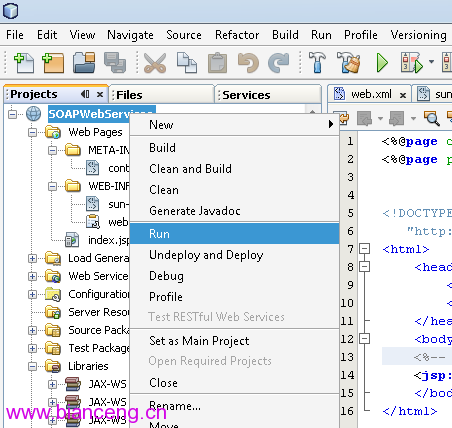Open the Debug Project dropdown arrow
Viewport: 452px width, 428px height.
tap(431, 62)
